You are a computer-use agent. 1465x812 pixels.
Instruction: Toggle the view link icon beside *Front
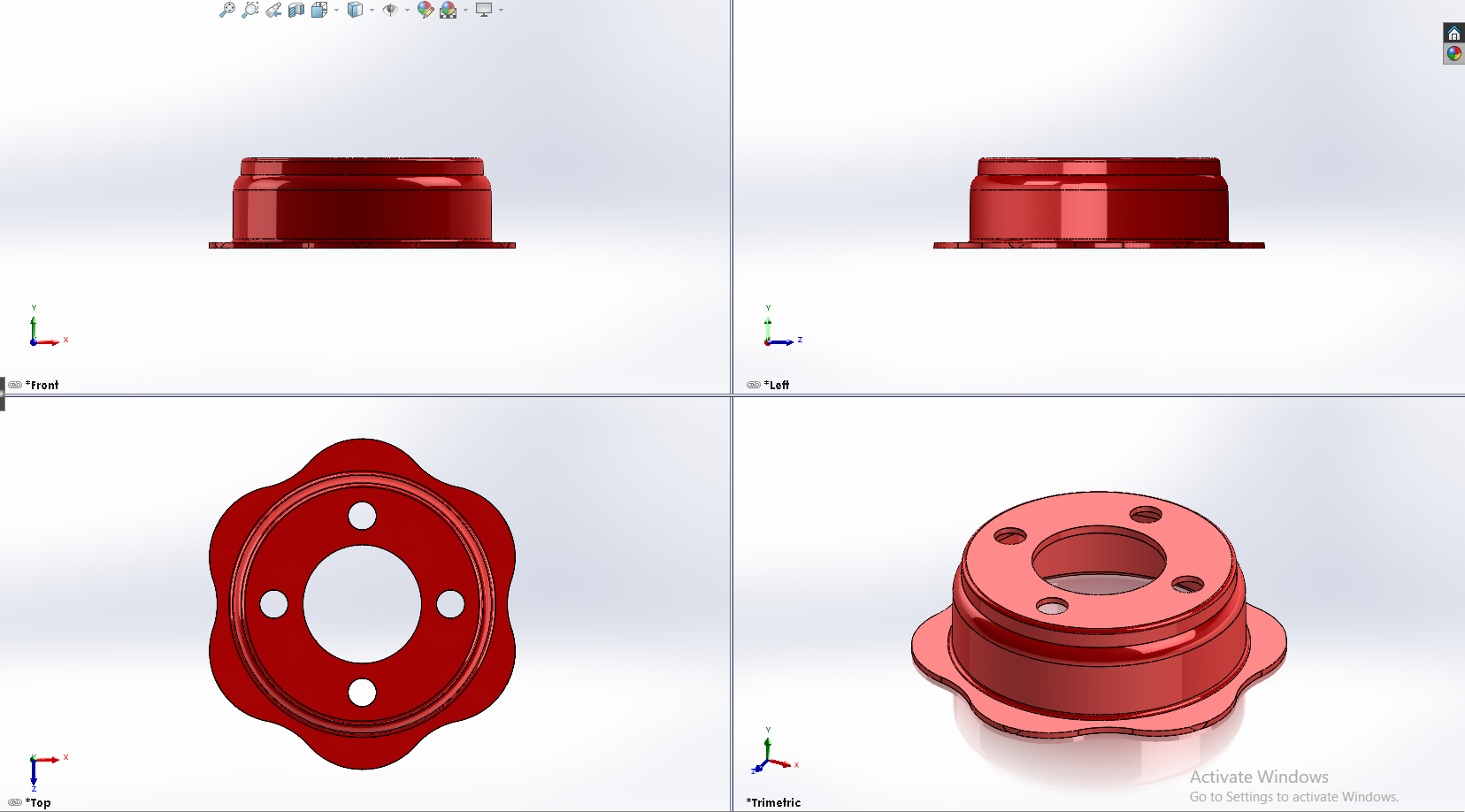point(15,385)
